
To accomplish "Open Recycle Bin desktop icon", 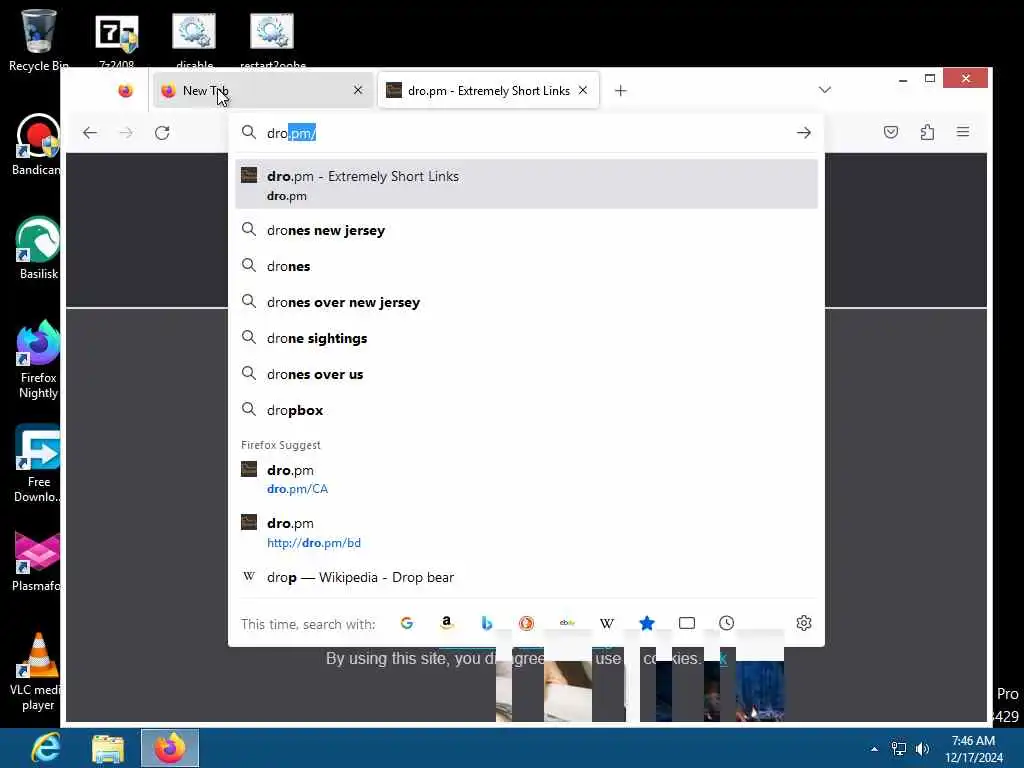I will 38,39.
